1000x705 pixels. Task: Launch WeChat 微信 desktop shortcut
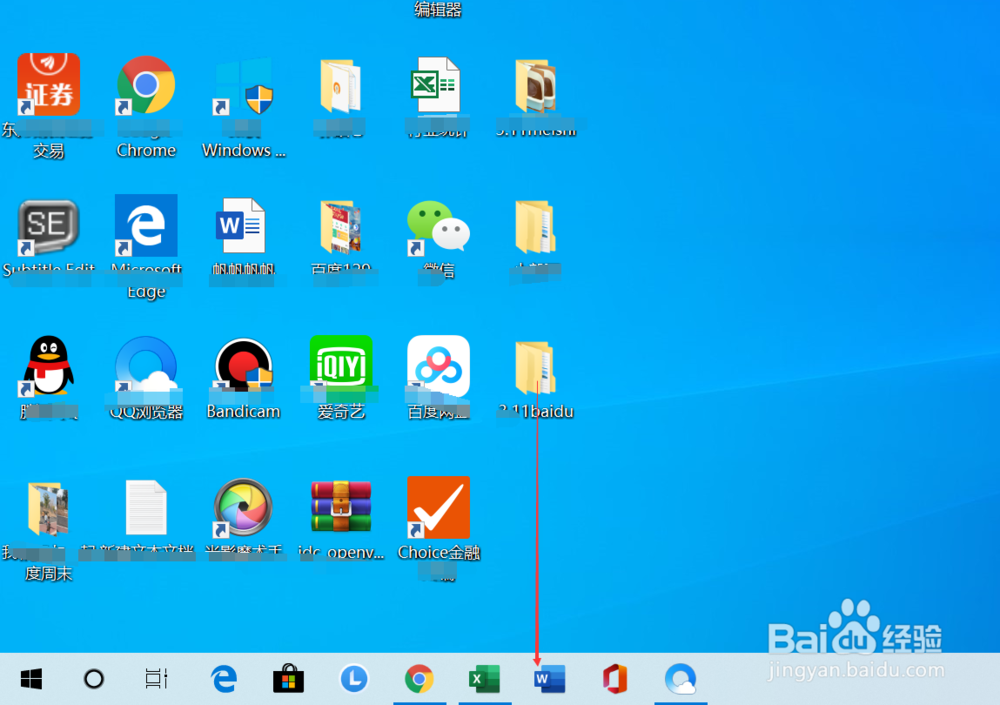[x=438, y=227]
